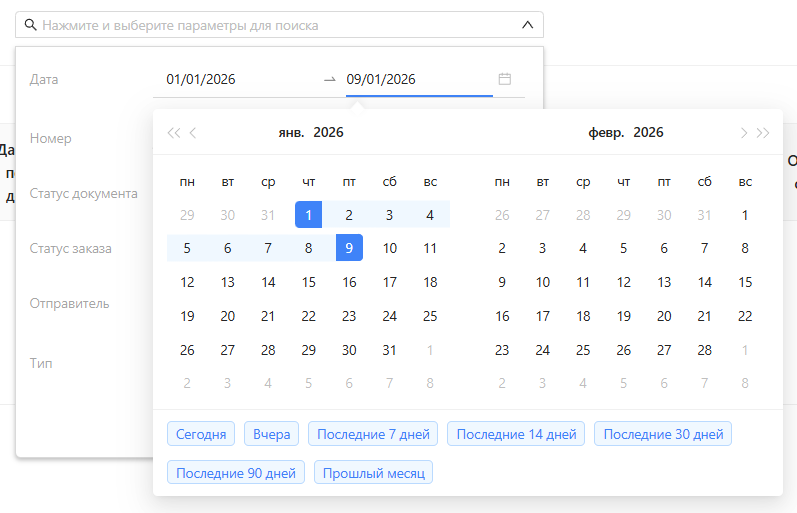Jump to next year with double-right arrow
The width and height of the screenshot is (797, 513).
(x=763, y=133)
